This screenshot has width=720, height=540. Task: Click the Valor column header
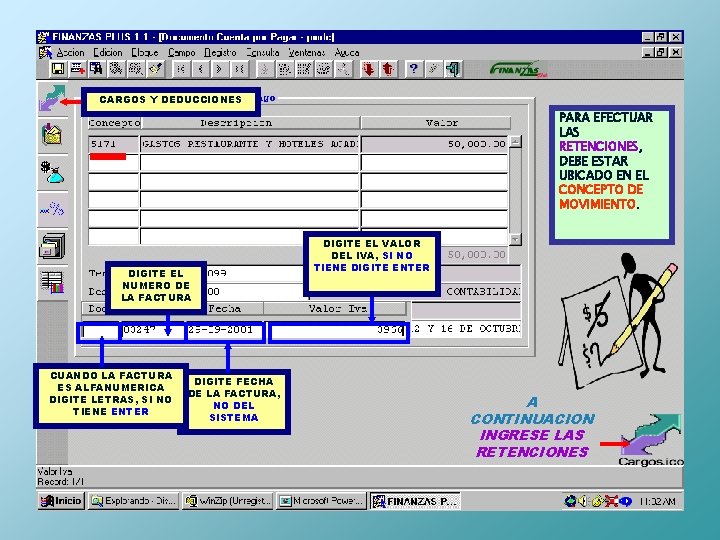click(x=436, y=123)
